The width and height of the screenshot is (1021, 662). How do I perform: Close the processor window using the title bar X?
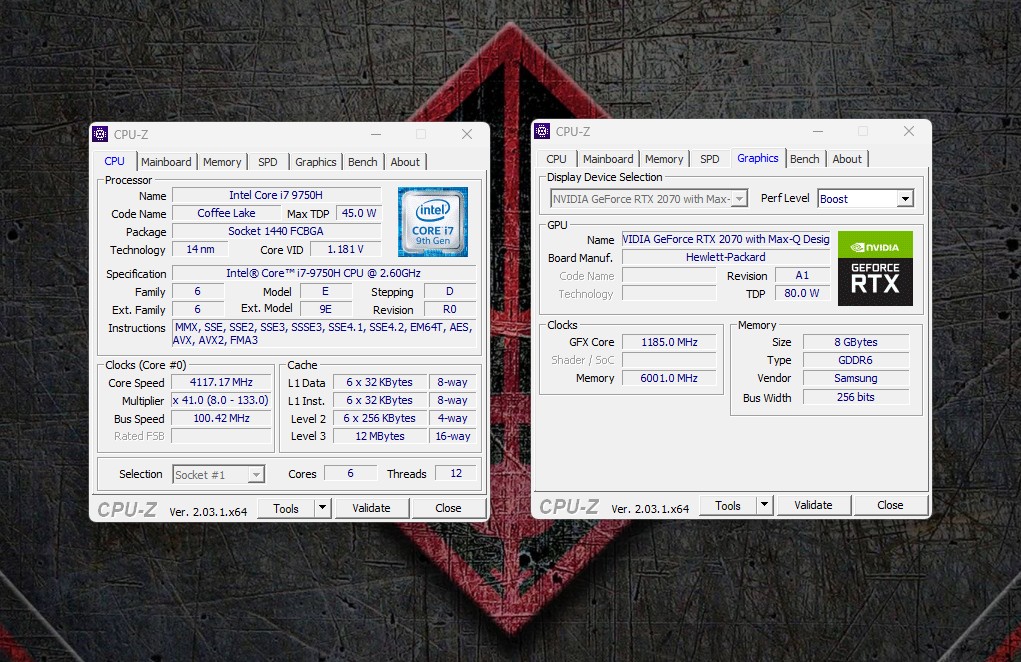pyautogui.click(x=466, y=134)
